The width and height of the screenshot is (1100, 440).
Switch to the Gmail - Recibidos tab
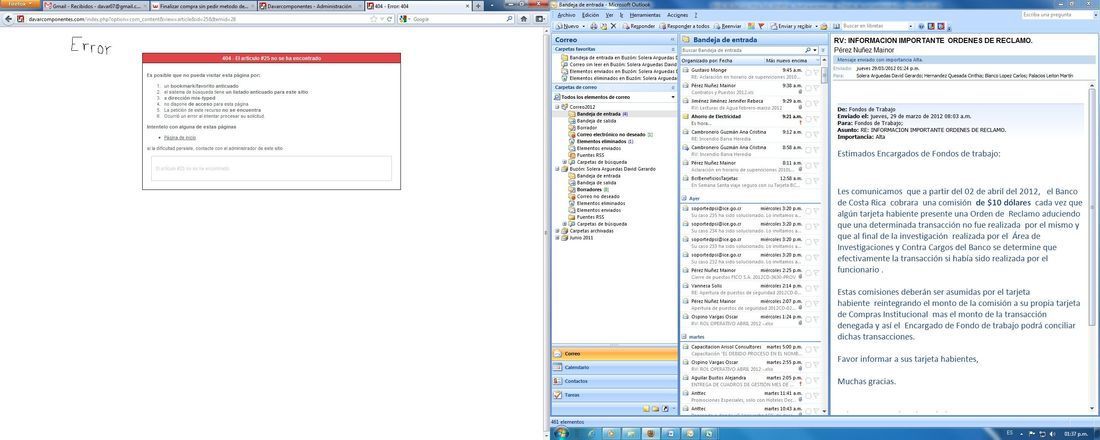pos(95,6)
